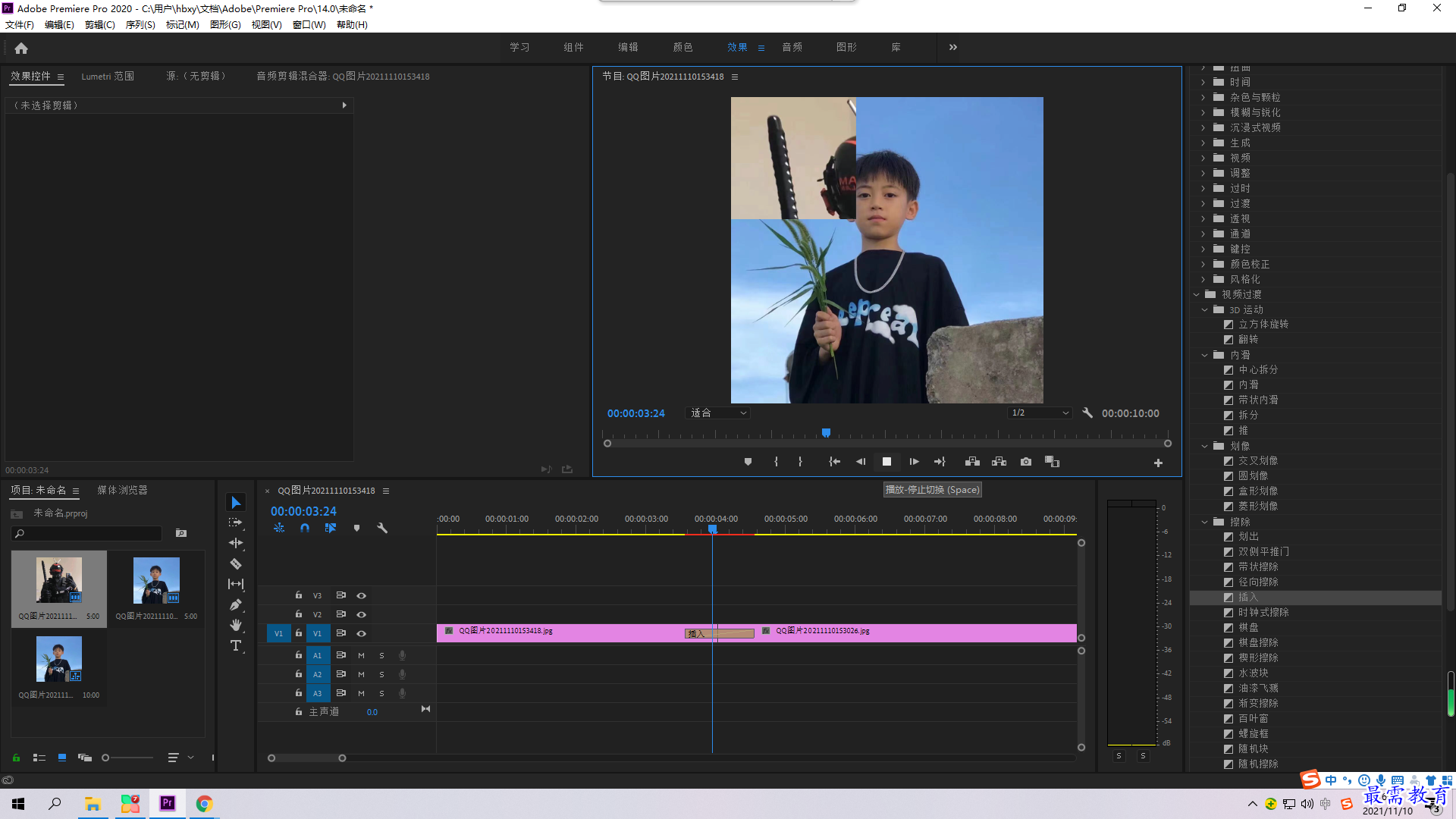Select the 立方体旋转 transition

[x=1263, y=325]
